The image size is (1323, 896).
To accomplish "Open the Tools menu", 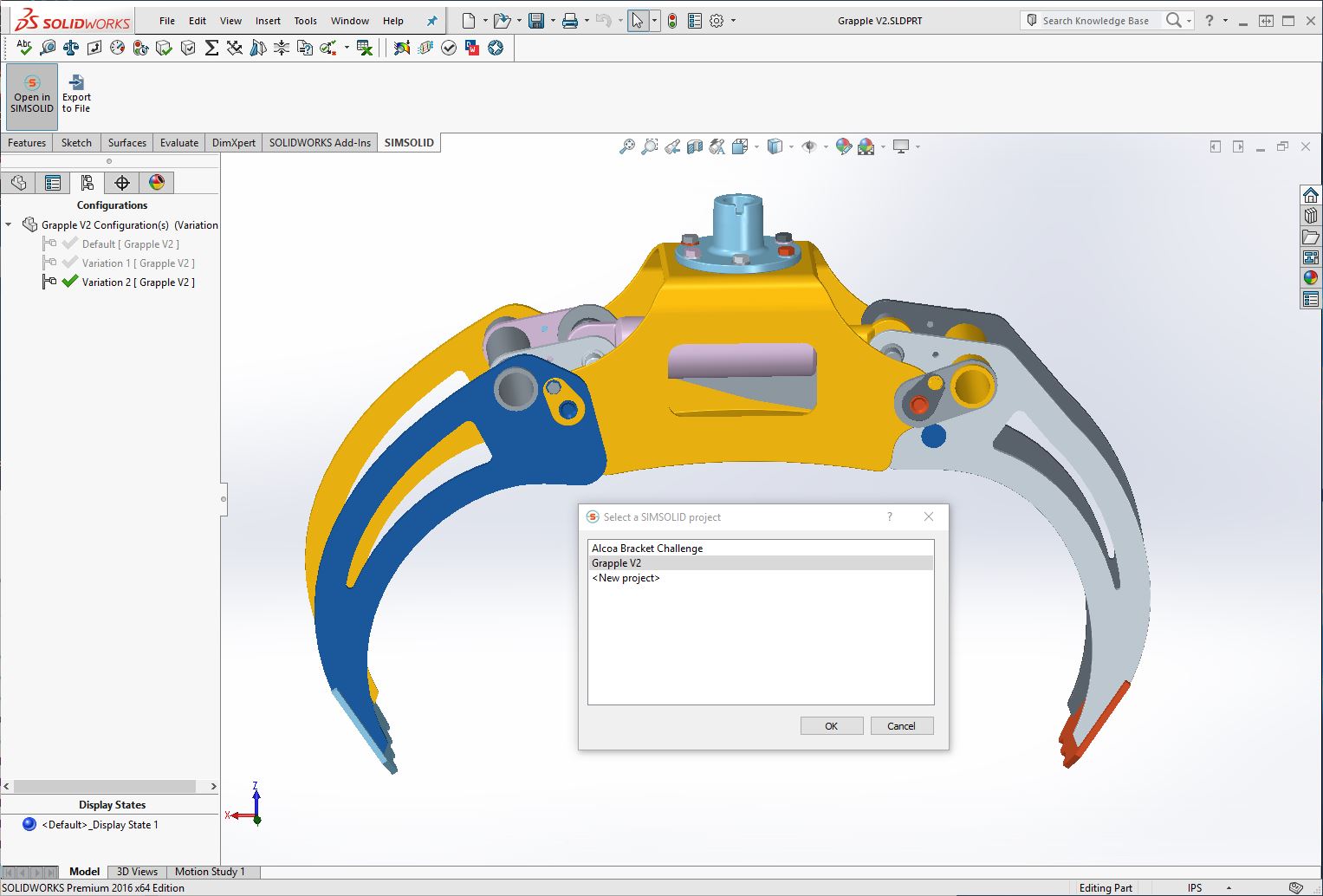I will click(305, 21).
